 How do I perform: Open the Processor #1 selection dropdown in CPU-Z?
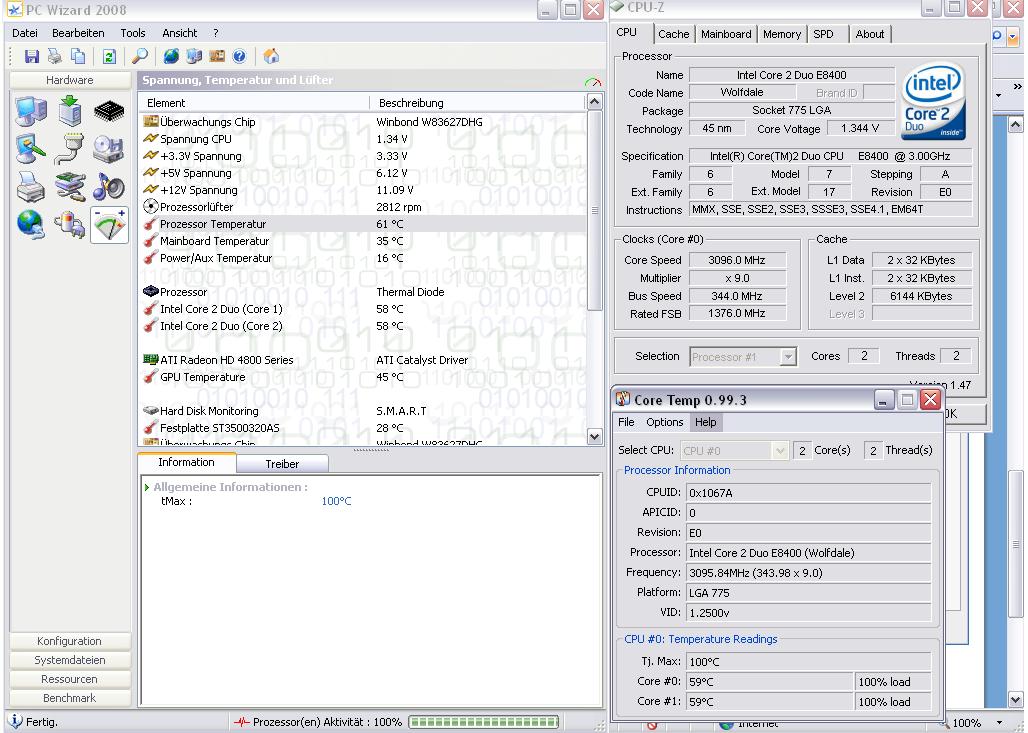tap(743, 357)
